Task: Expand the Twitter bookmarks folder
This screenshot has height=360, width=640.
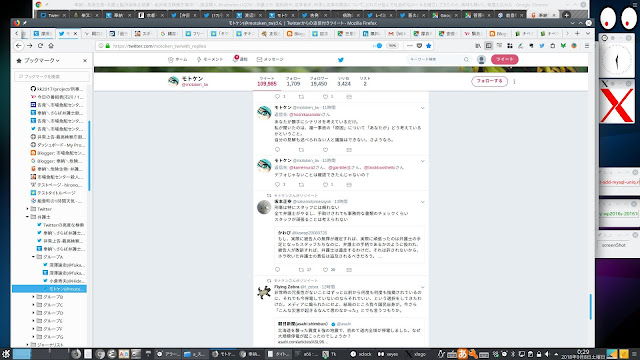Action: [27, 209]
